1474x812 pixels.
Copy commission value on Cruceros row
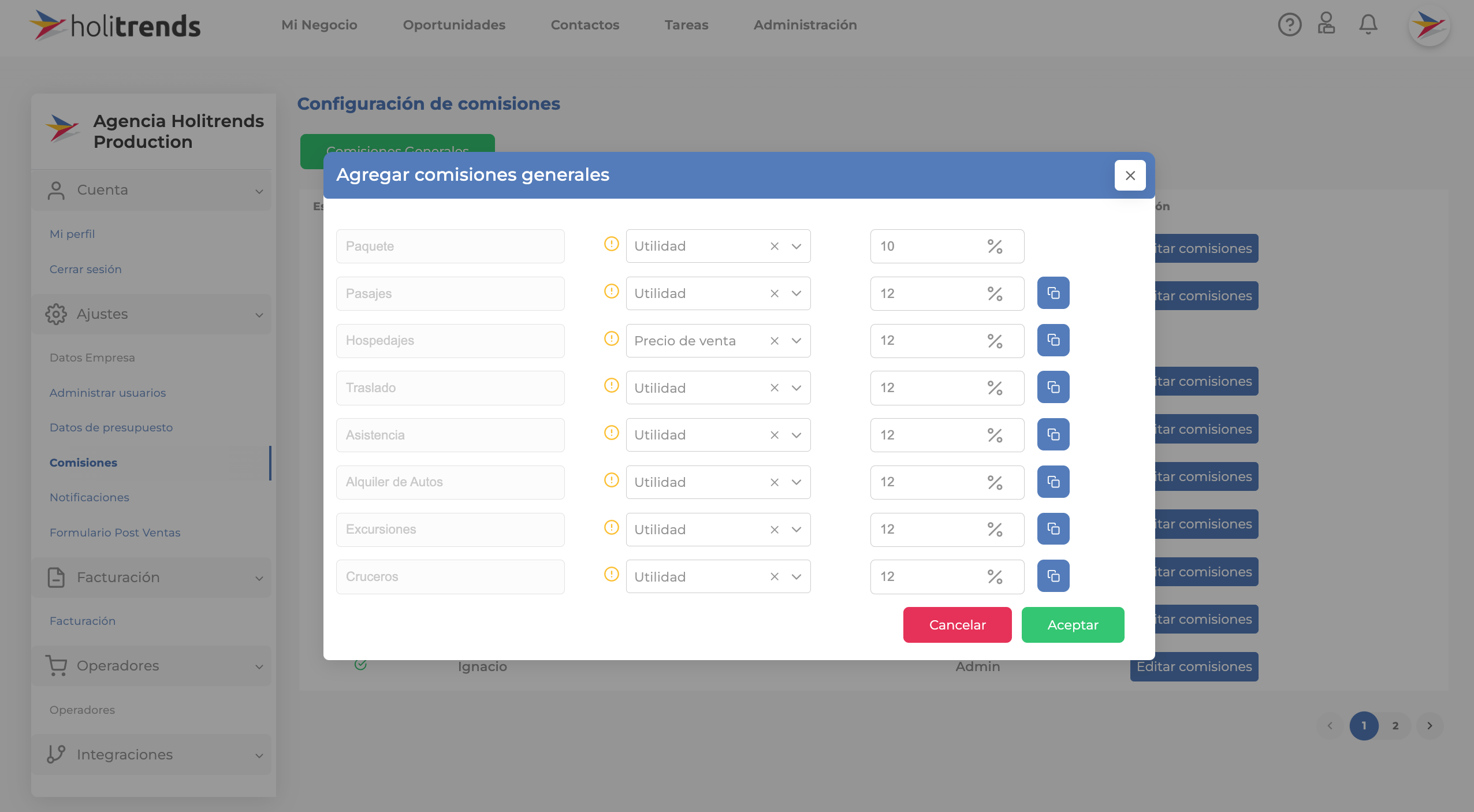pyautogui.click(x=1053, y=576)
